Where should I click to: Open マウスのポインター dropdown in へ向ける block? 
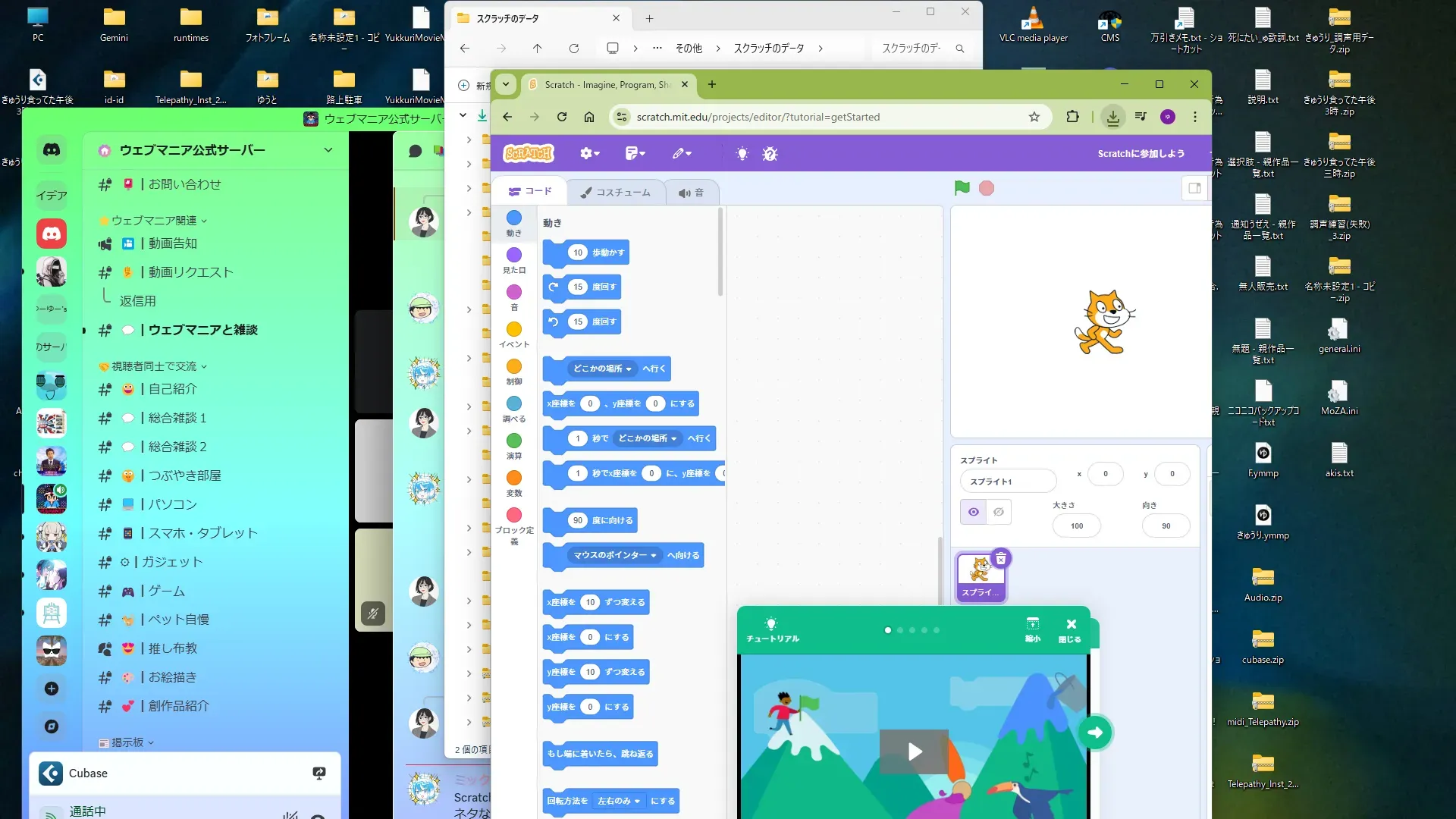click(x=615, y=555)
